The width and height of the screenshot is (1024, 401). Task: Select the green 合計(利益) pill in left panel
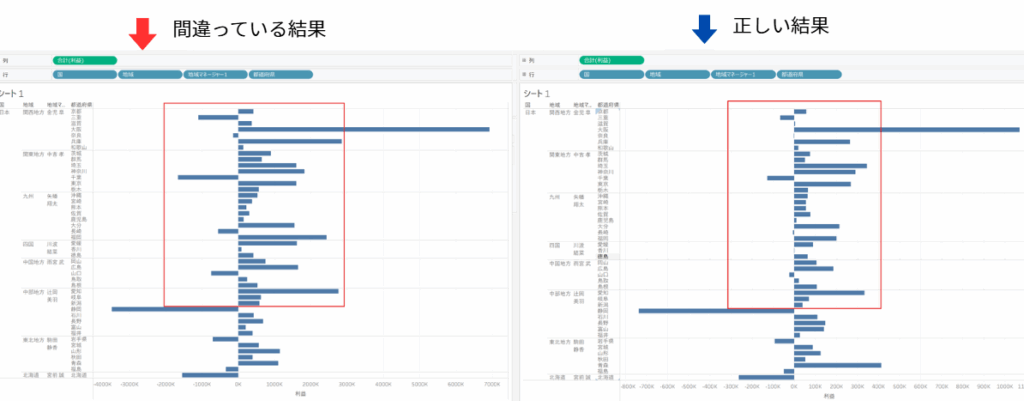tap(85, 60)
